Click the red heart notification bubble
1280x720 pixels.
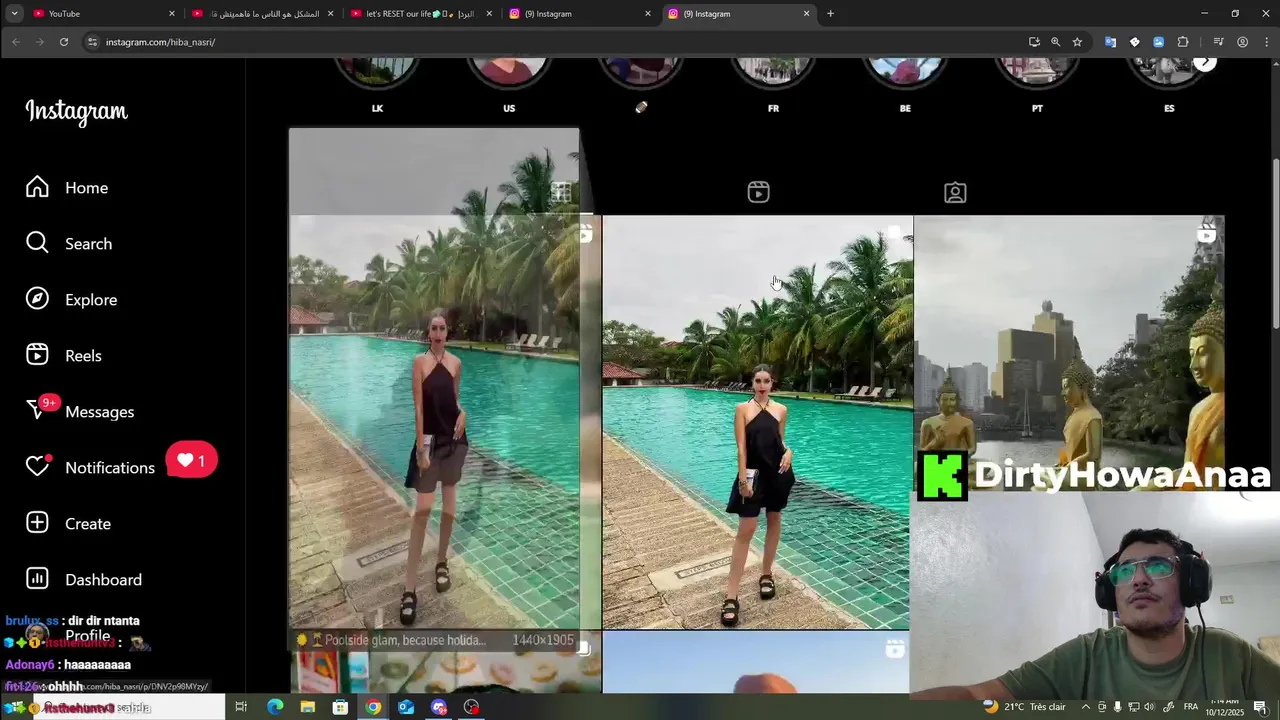[x=191, y=461]
